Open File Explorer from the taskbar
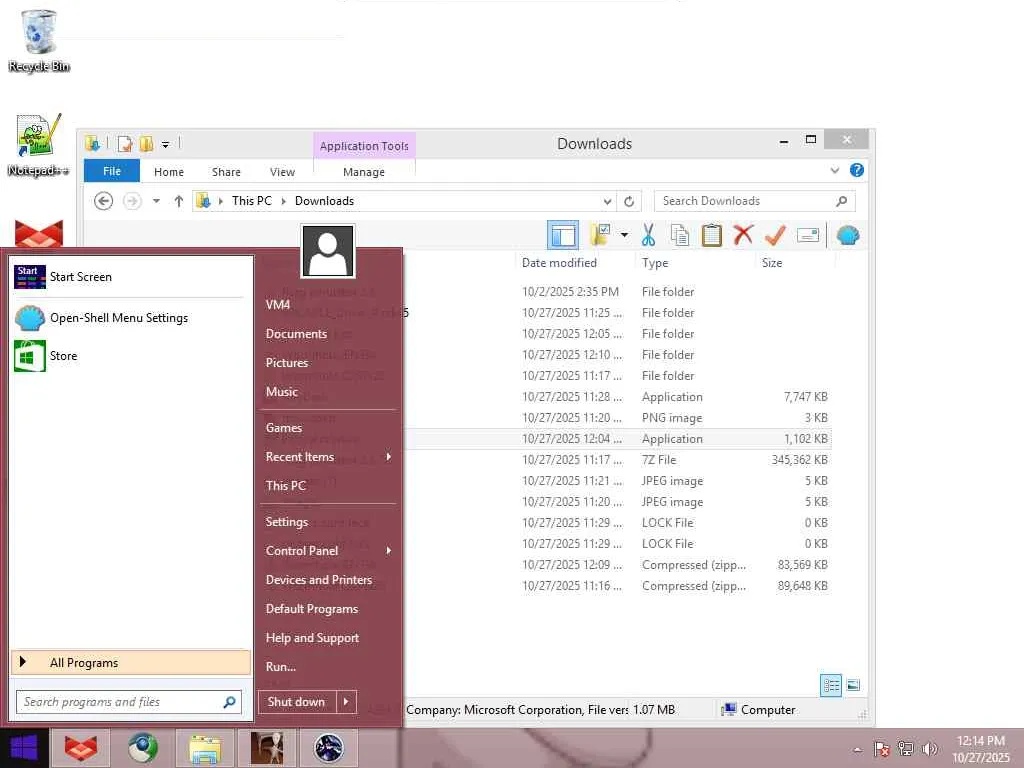Image resolution: width=1024 pixels, height=768 pixels. [204, 748]
